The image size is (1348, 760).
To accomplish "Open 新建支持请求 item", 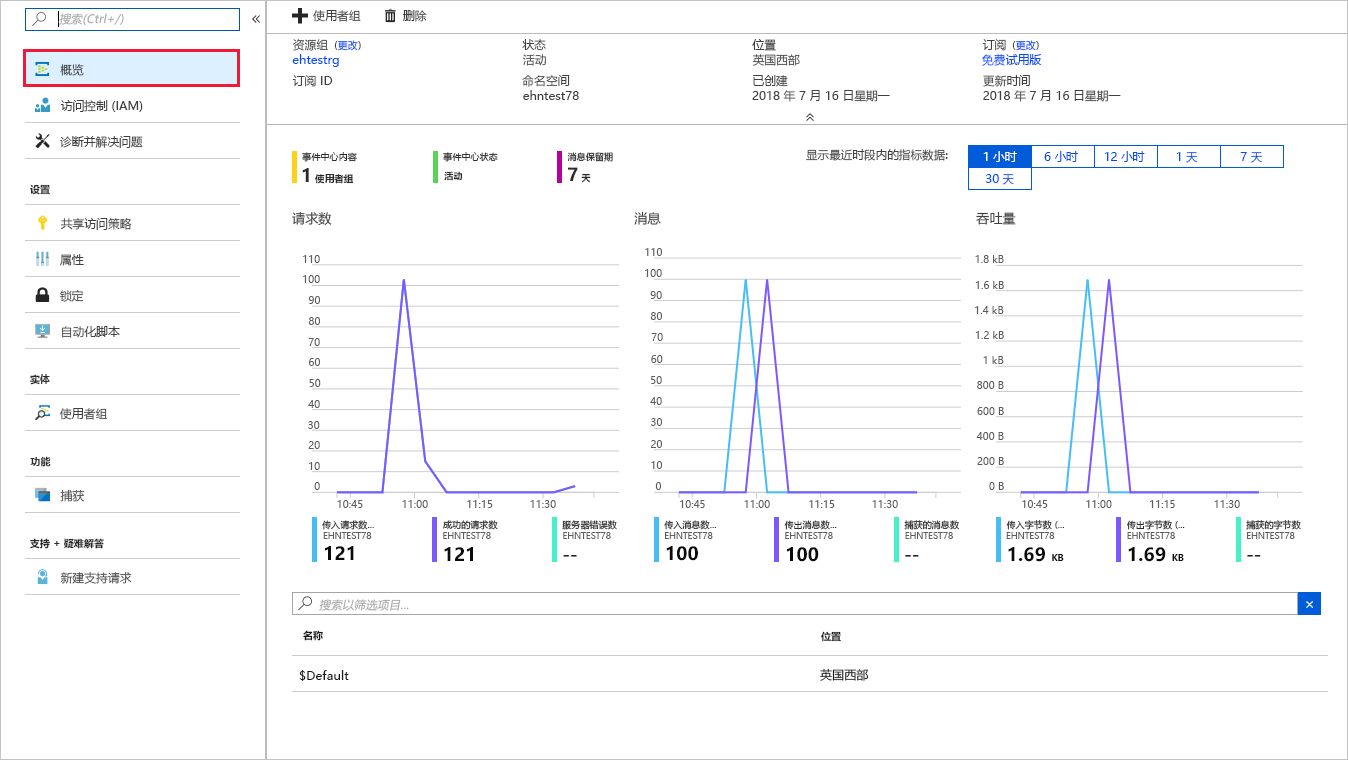I will tap(132, 577).
